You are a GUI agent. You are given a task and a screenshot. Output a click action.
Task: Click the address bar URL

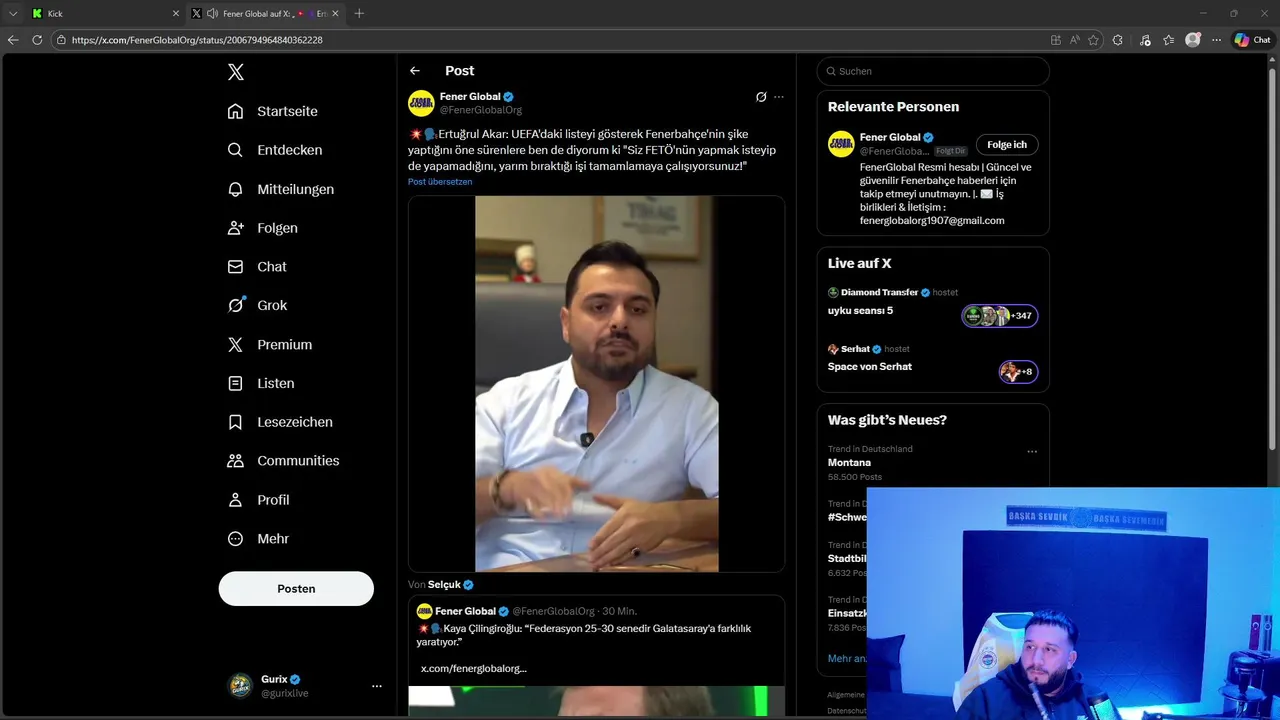(x=197, y=40)
